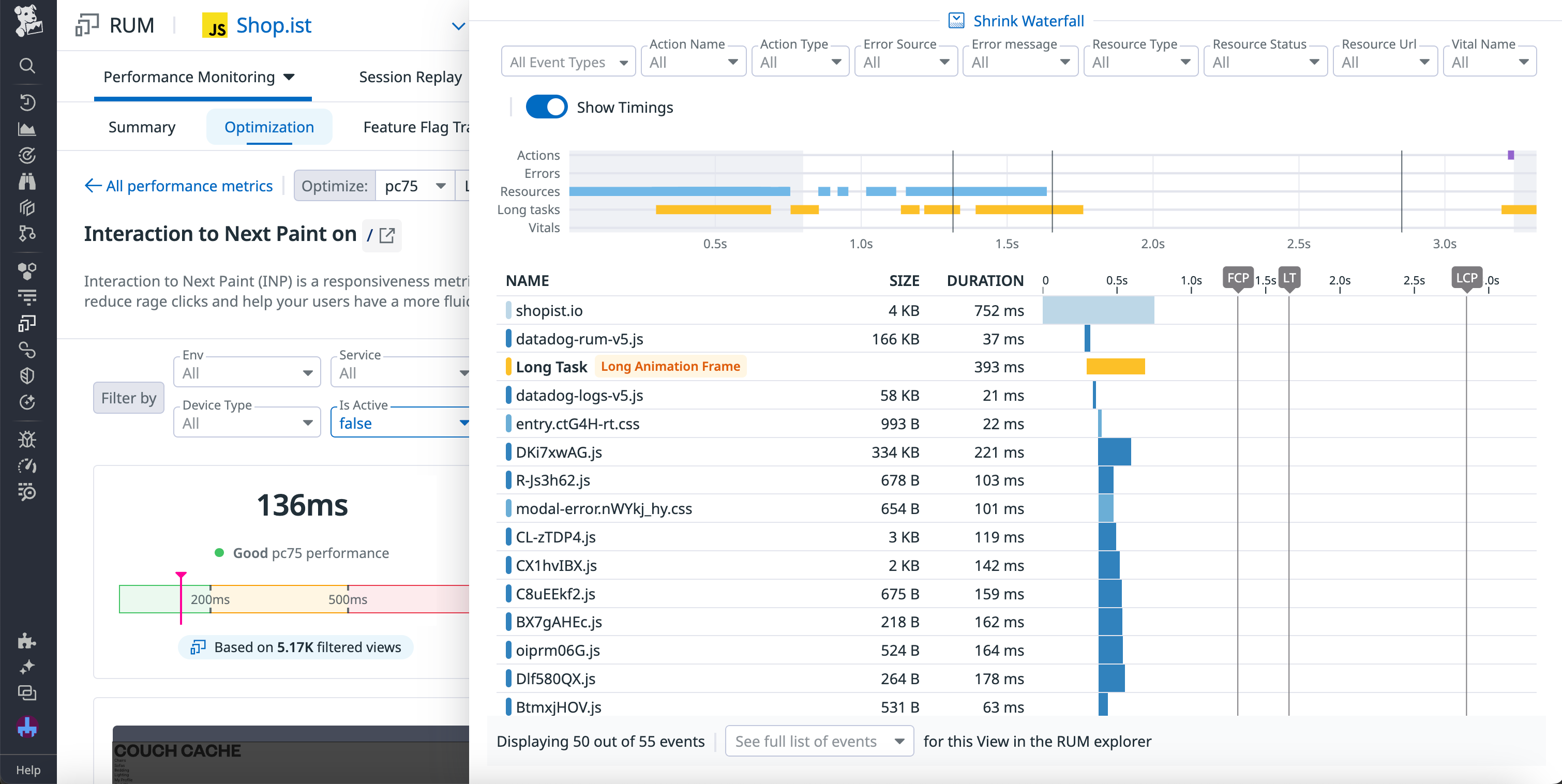Screen dimensions: 1562x784
Task: Click the bug error-tracking icon in sidebar
Action: 27,440
